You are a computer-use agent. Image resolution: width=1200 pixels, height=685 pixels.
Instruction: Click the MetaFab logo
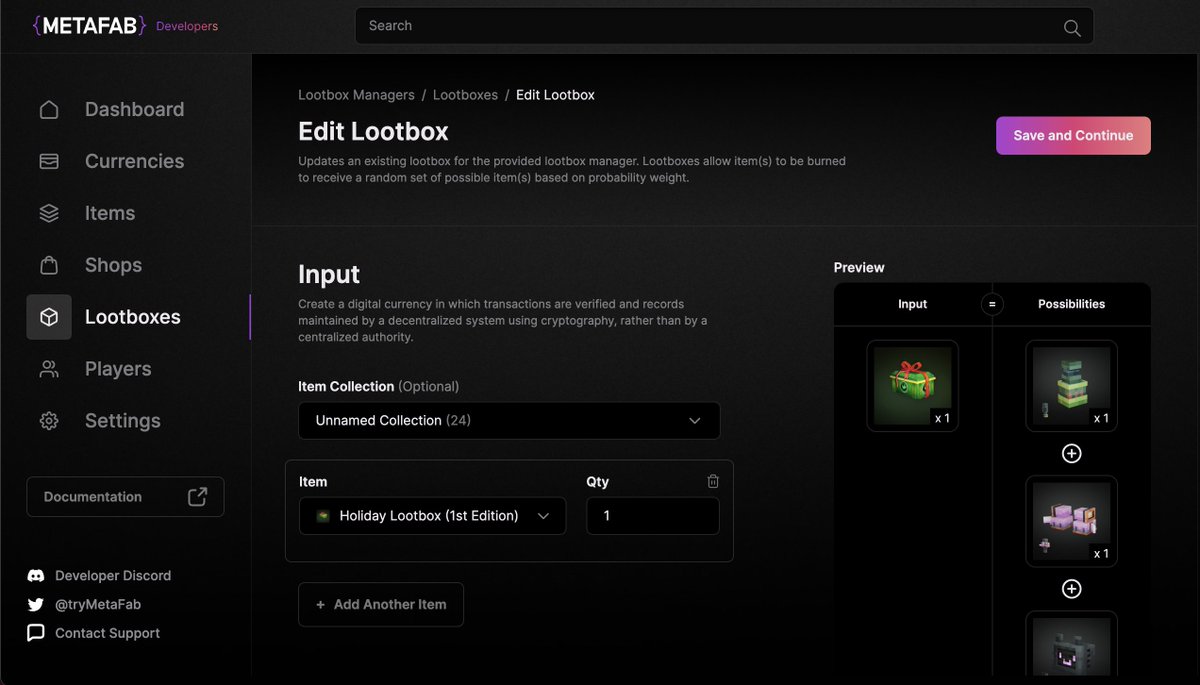point(90,25)
